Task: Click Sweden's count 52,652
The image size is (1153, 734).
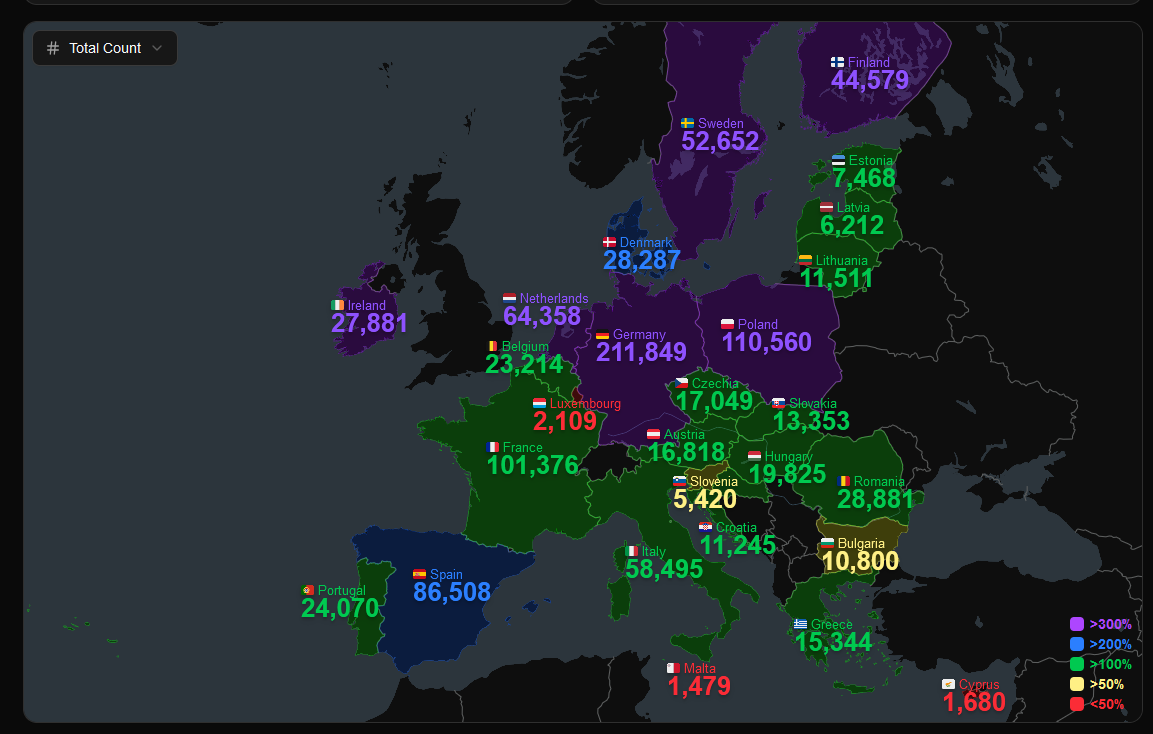Action: click(720, 141)
